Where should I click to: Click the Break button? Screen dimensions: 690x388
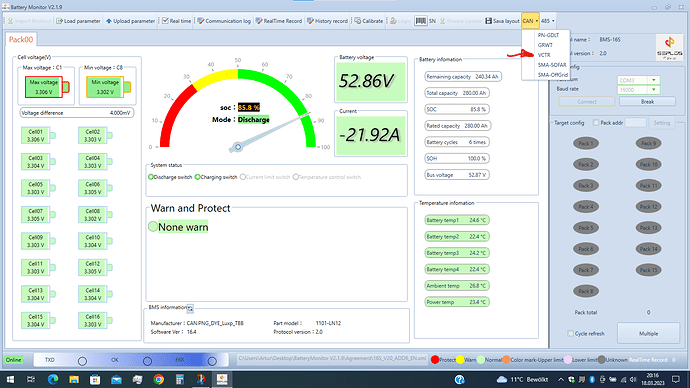(x=647, y=102)
